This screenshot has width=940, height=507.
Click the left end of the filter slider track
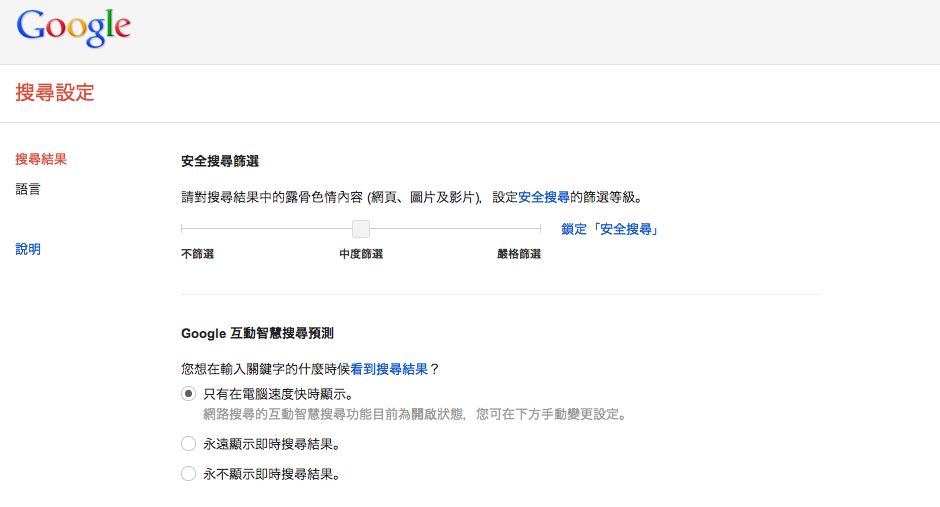pyautogui.click(x=183, y=229)
